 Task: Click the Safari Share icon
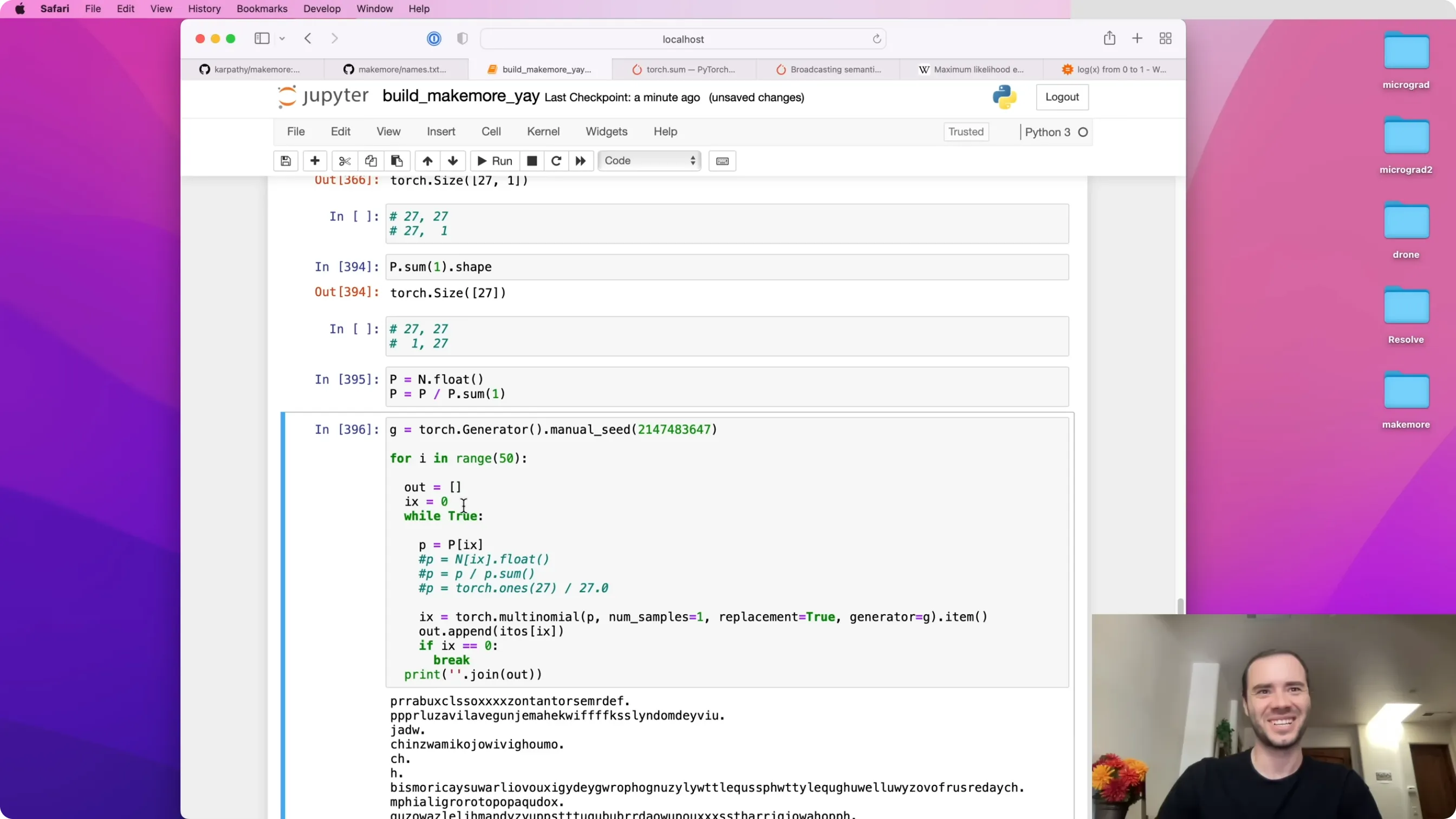(1109, 38)
